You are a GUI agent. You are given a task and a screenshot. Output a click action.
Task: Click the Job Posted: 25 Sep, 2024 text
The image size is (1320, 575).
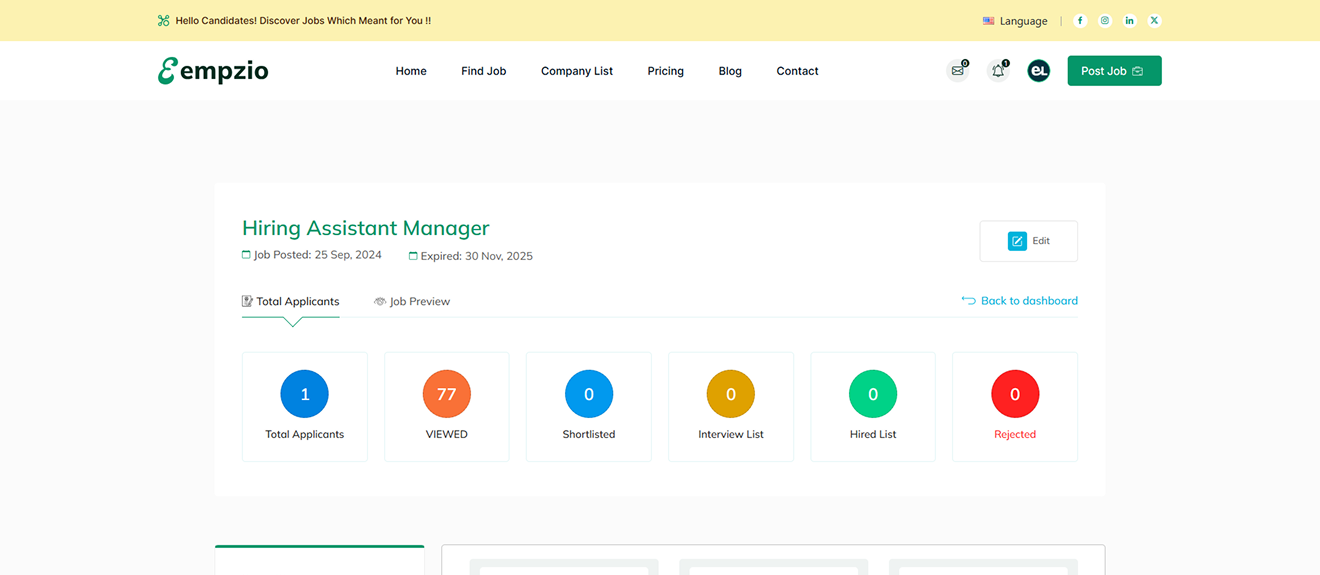pyautogui.click(x=318, y=255)
